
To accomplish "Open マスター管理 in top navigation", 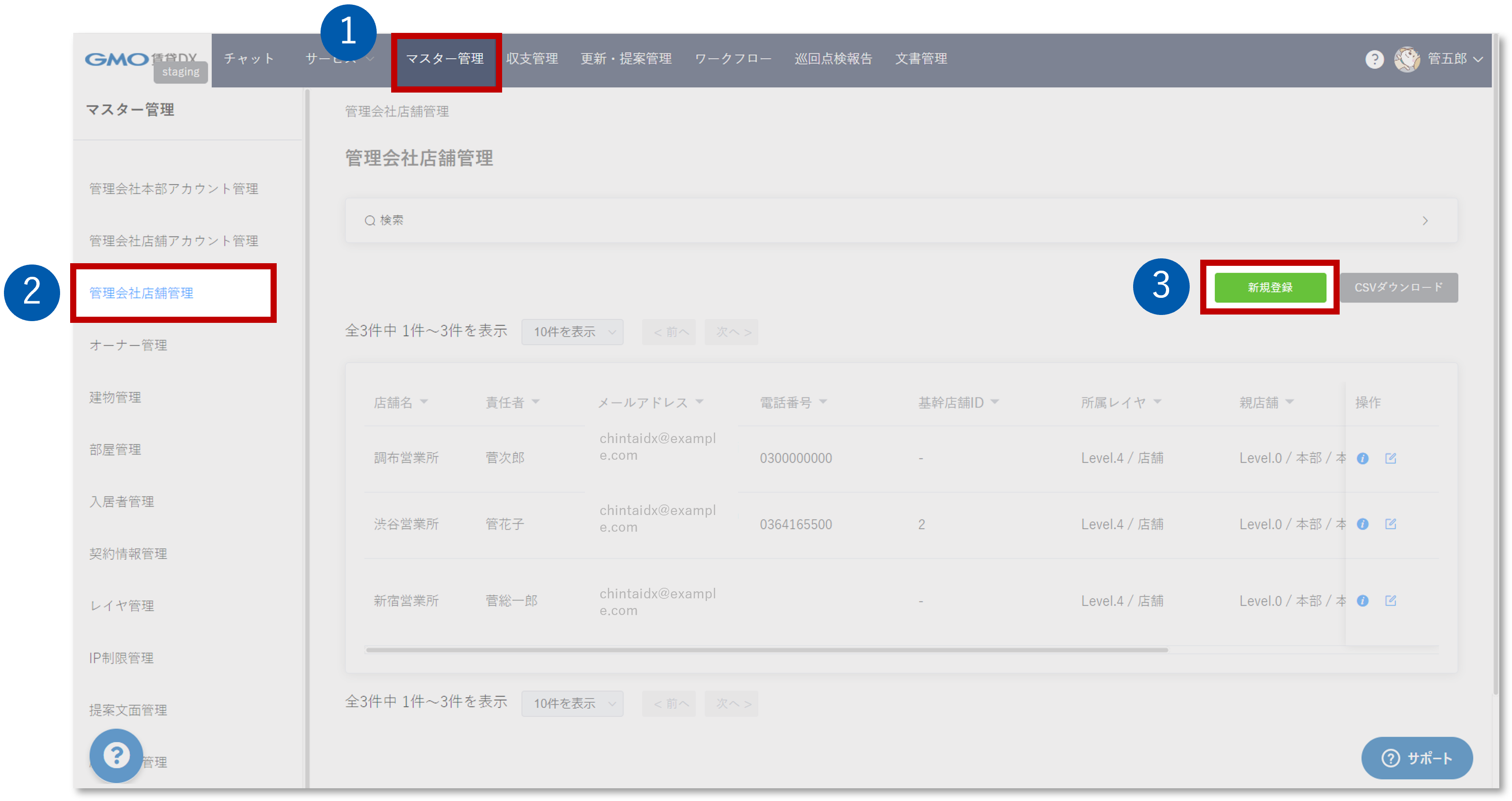I will coord(445,59).
